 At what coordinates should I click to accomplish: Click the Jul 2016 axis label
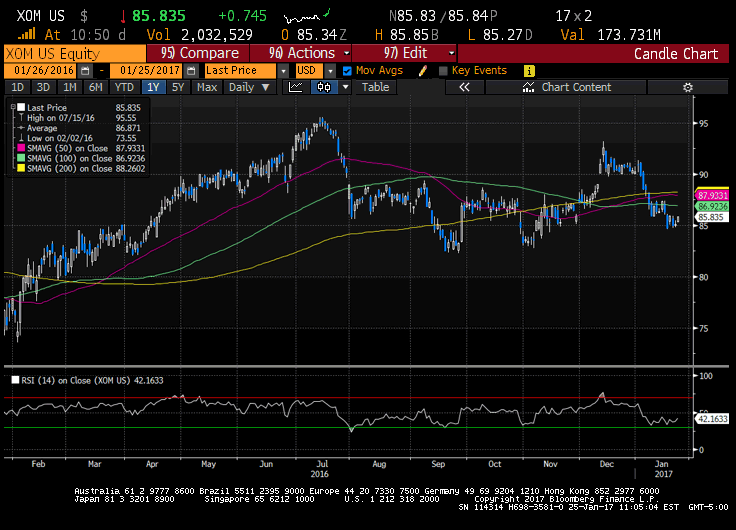click(x=320, y=469)
